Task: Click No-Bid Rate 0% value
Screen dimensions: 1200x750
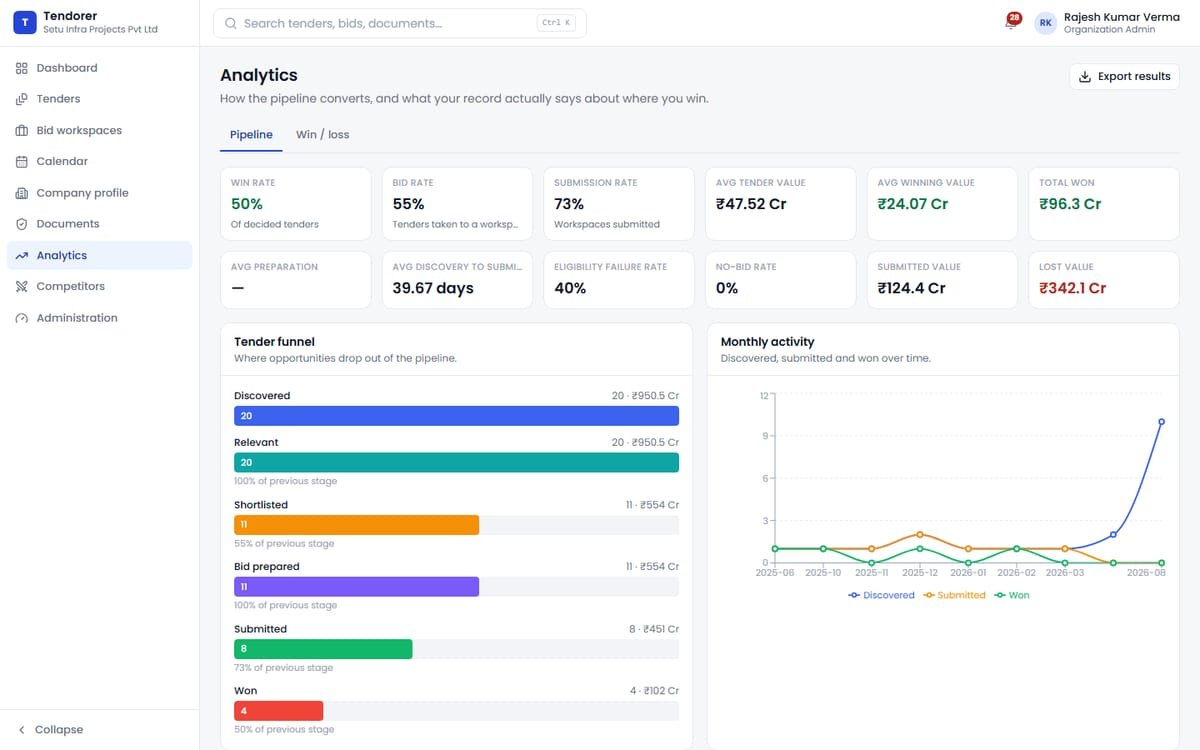Action: click(727, 288)
